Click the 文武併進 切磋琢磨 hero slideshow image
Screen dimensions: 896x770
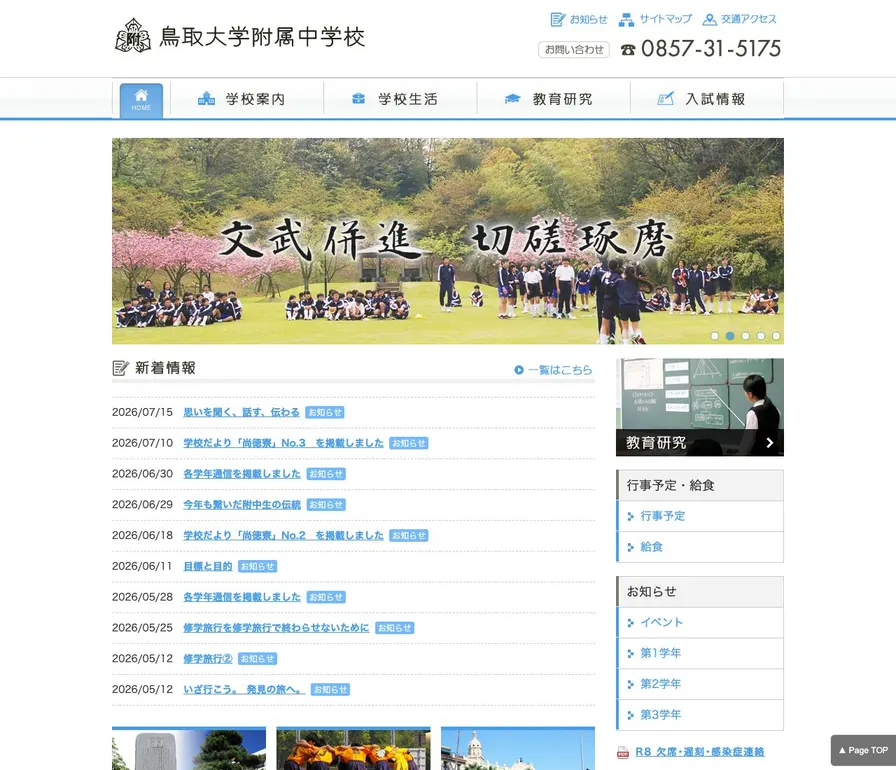448,241
